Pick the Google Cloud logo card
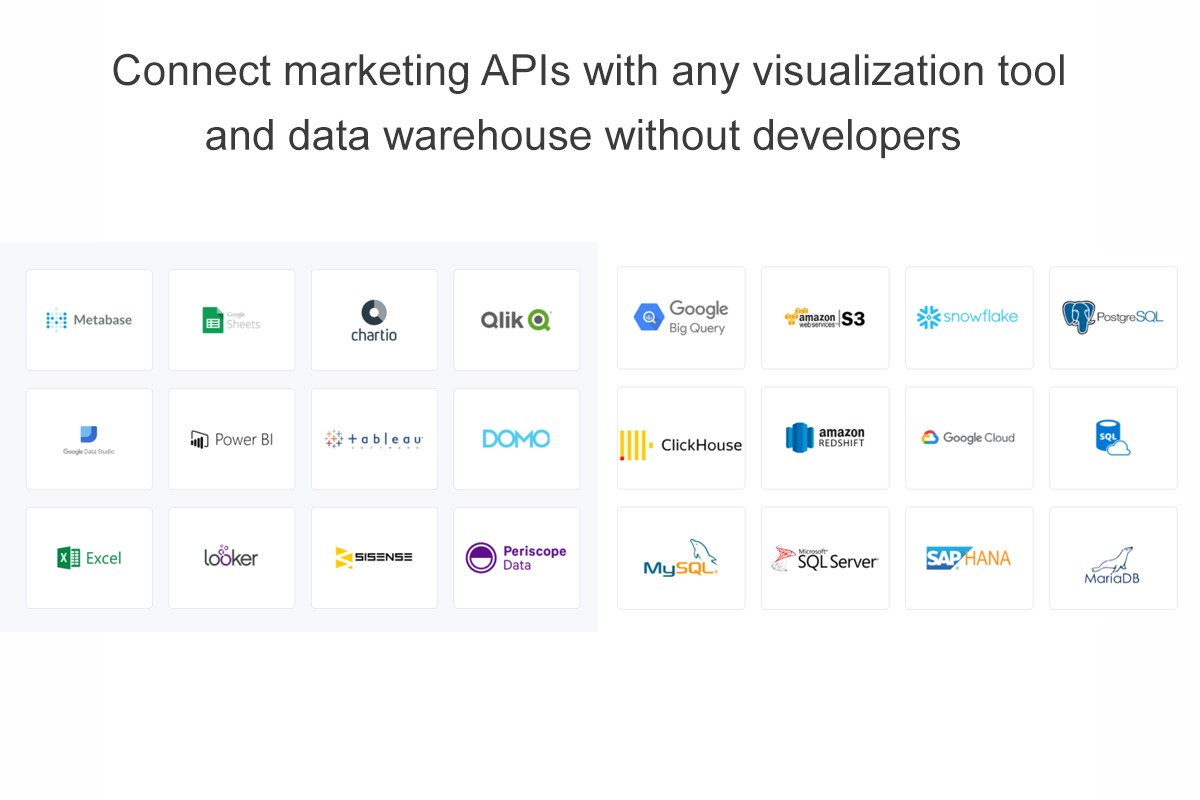Image resolution: width=1200 pixels, height=800 pixels. tap(969, 438)
